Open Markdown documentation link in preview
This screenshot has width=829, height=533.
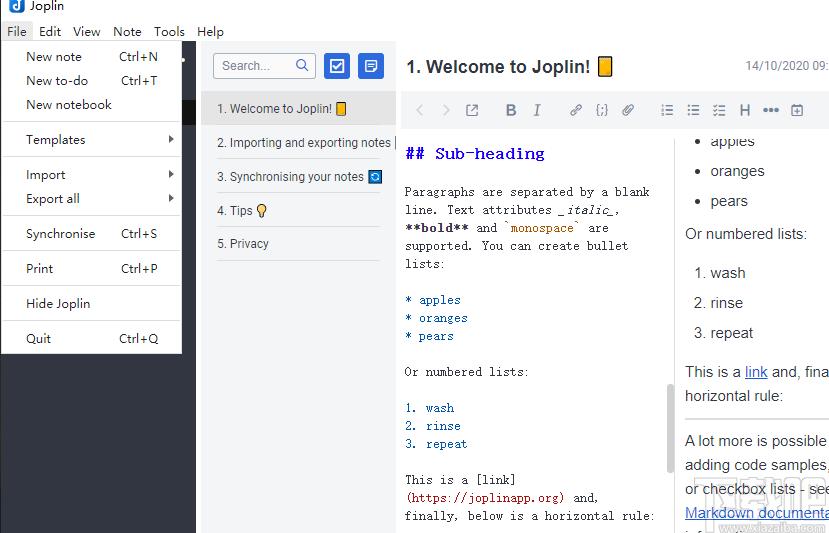(x=757, y=513)
